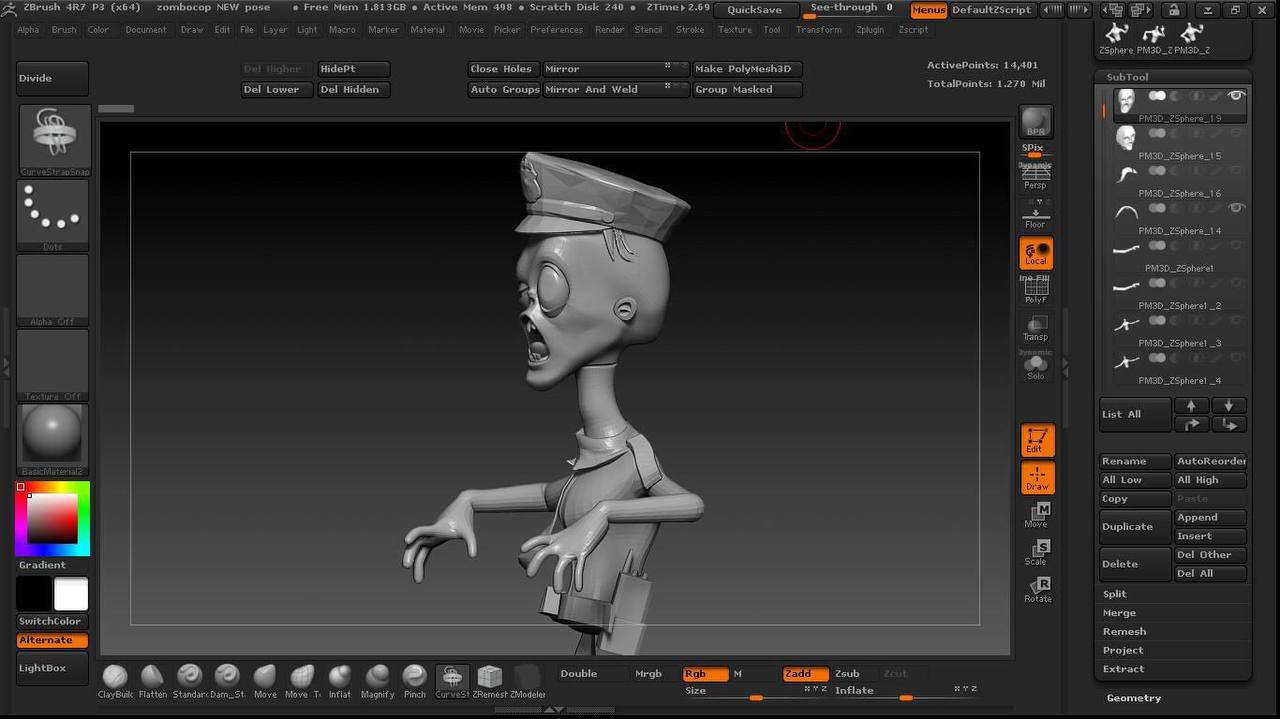
Task: Open the Zplugin menu
Action: coord(869,30)
